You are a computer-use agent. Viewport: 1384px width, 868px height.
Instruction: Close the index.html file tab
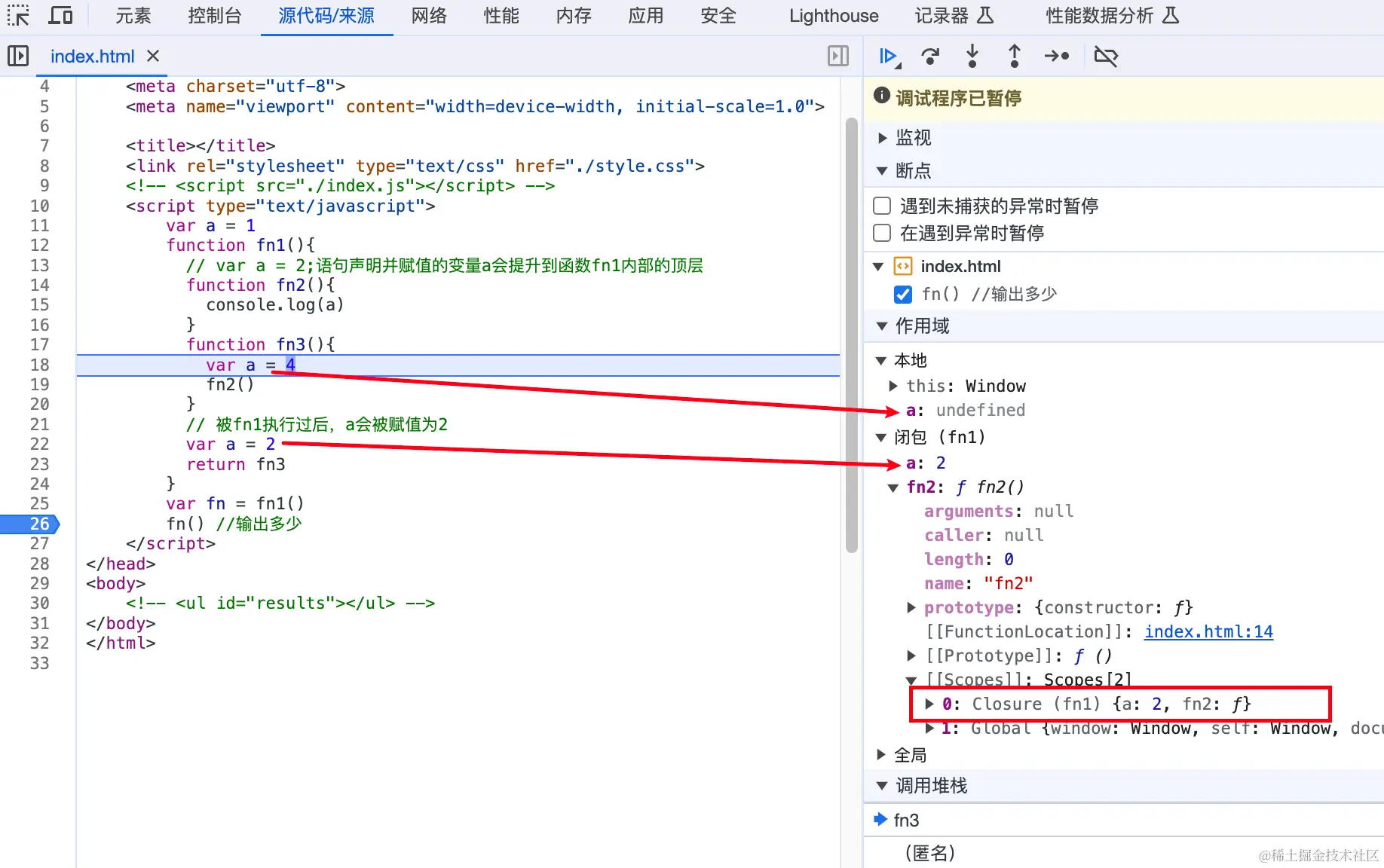pyautogui.click(x=153, y=56)
